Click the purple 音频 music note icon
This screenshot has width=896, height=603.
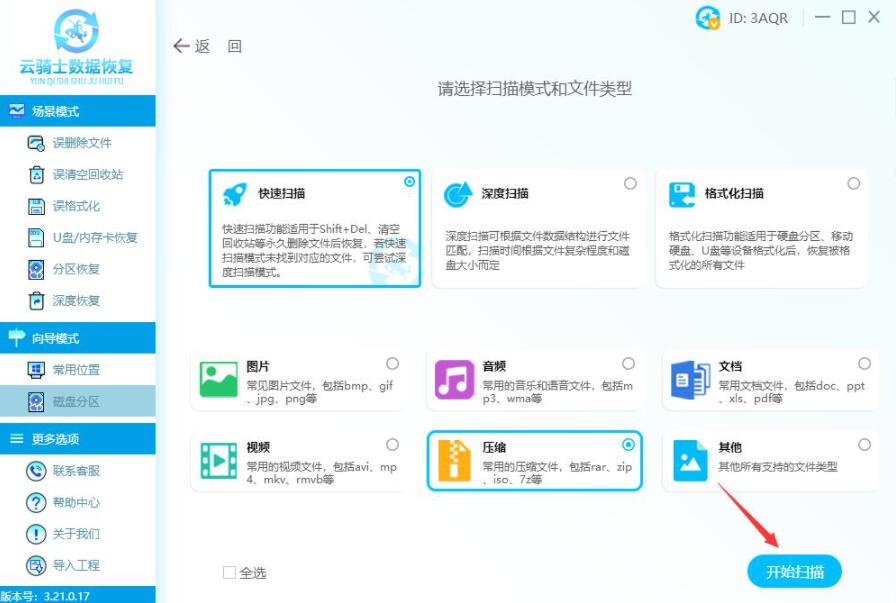point(454,380)
